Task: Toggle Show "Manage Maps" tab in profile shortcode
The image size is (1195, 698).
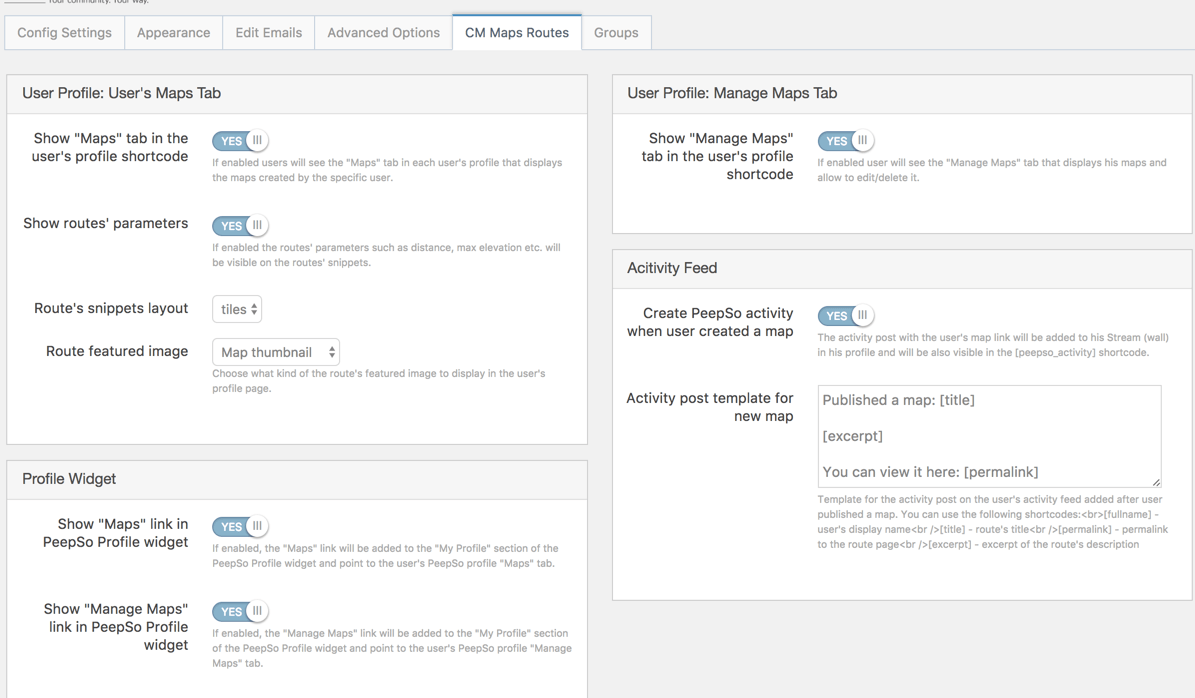Action: tap(845, 141)
